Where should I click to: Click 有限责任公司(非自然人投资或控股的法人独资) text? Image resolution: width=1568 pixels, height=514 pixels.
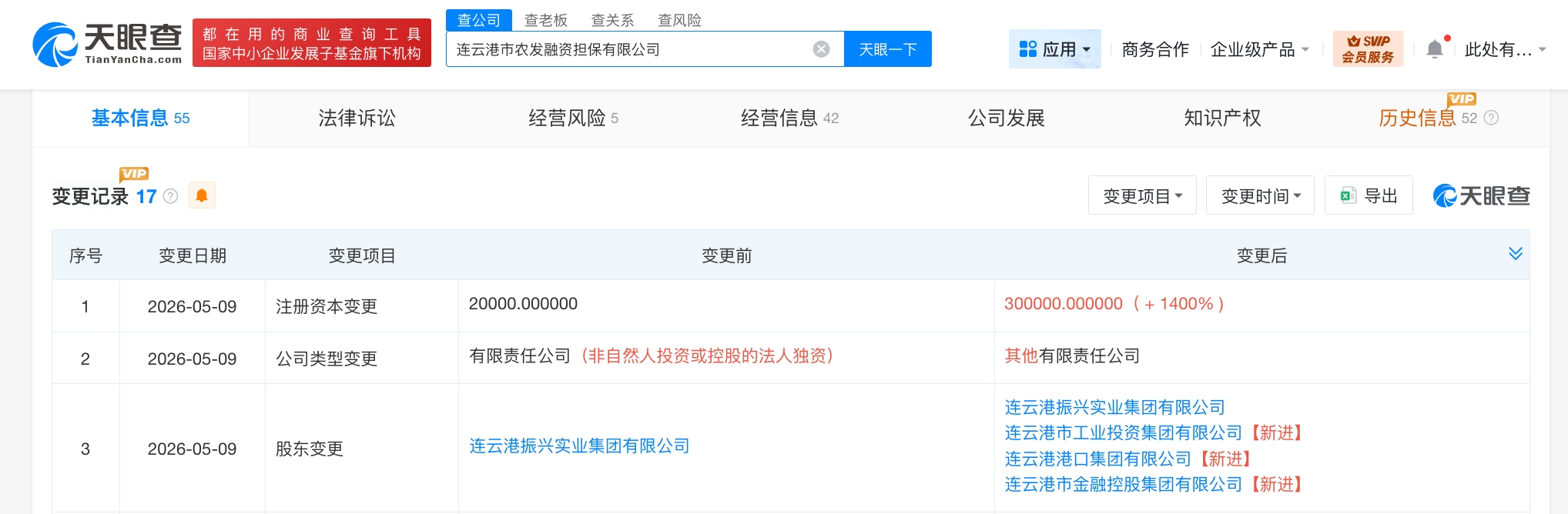point(651,355)
